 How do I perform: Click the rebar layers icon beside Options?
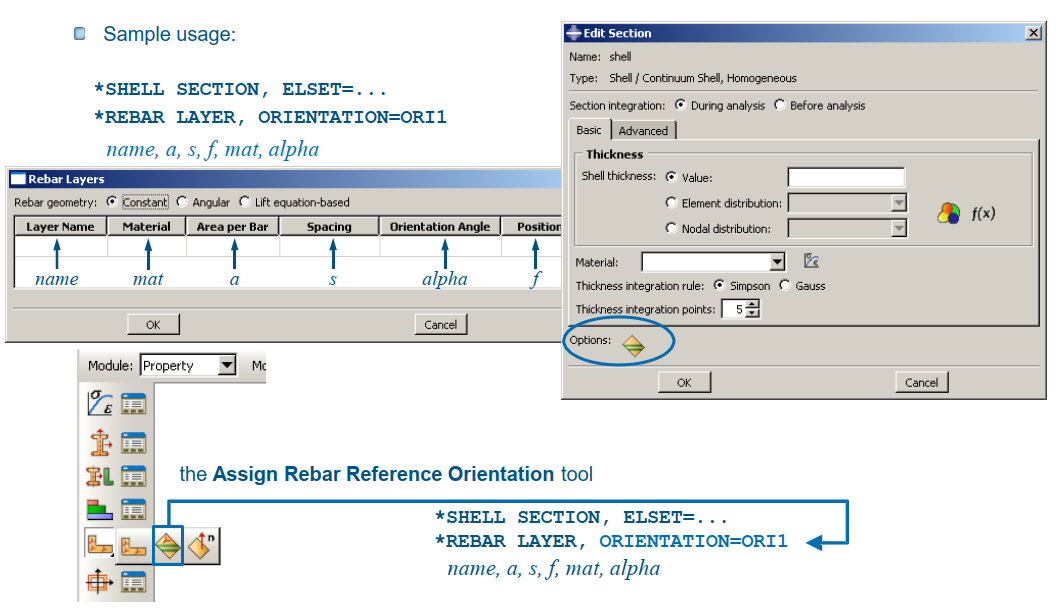[633, 346]
